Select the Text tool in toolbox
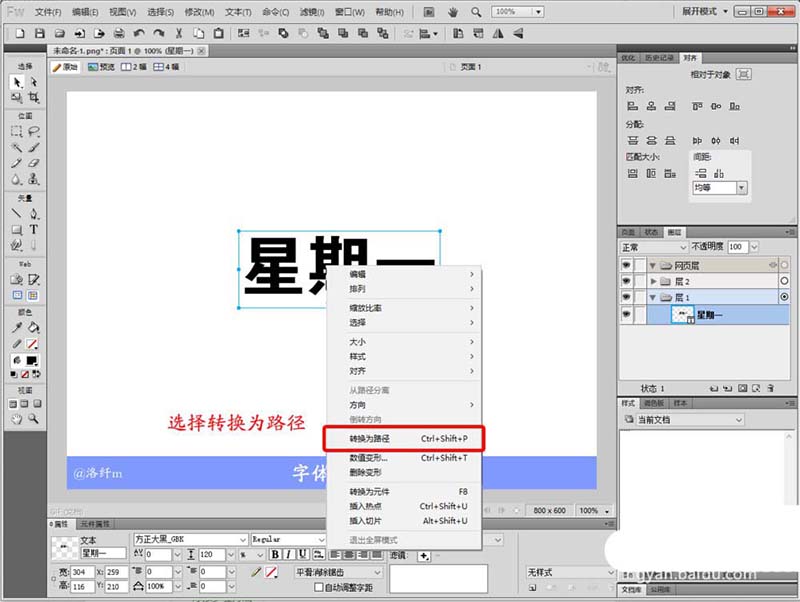 [33, 230]
